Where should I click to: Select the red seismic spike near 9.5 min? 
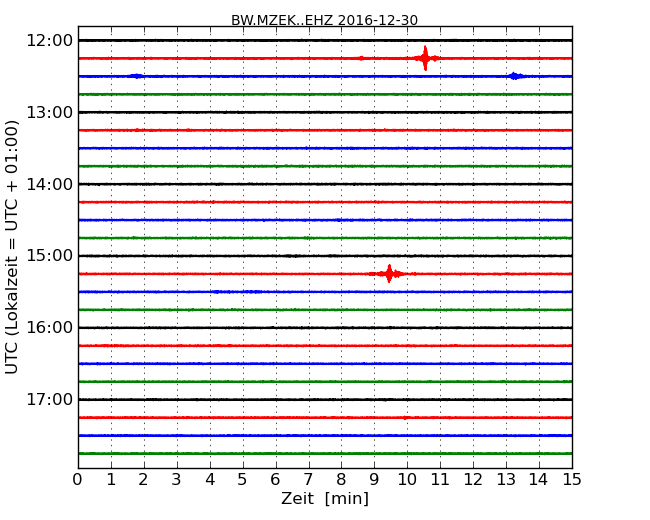click(x=389, y=273)
